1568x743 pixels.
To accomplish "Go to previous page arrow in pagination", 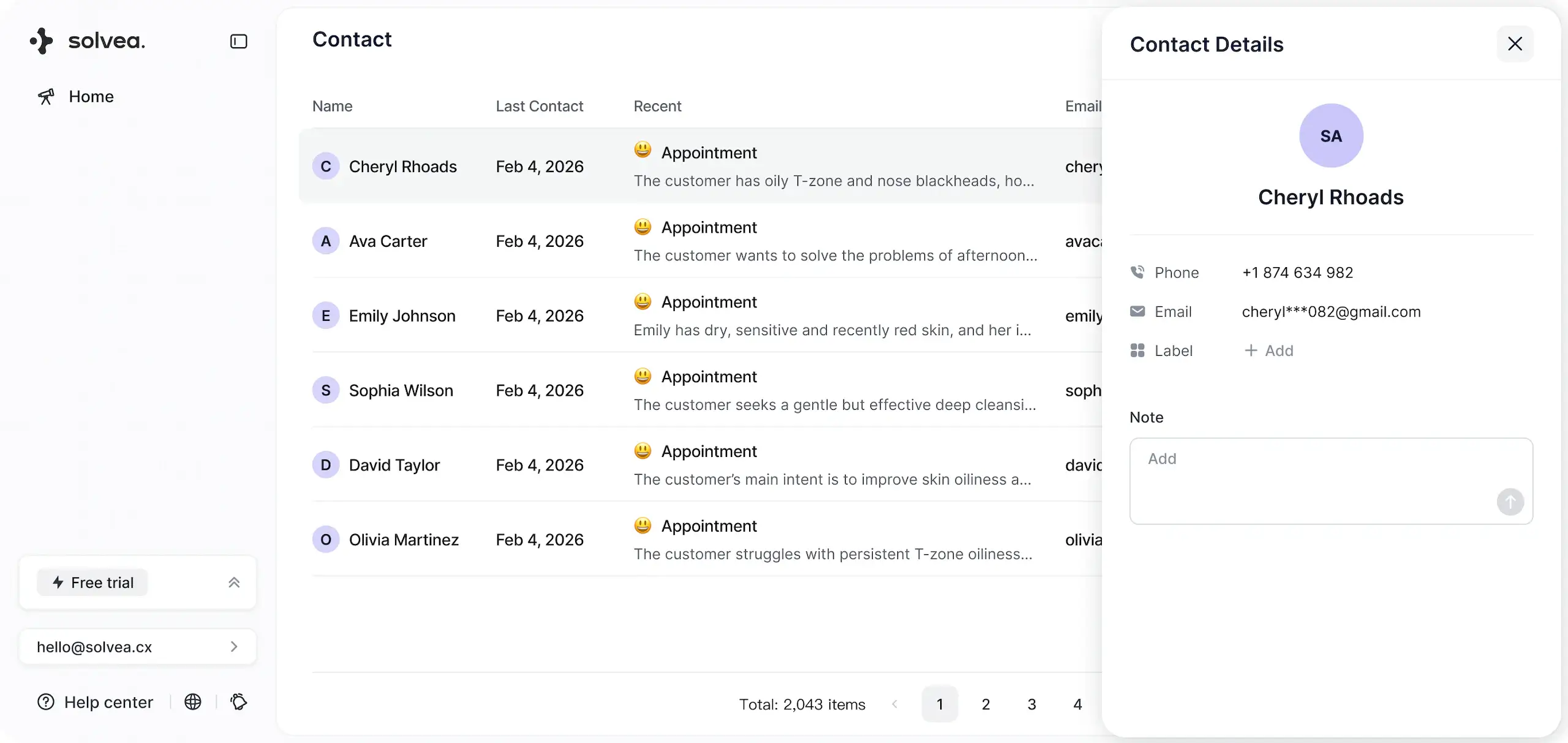I will (894, 704).
